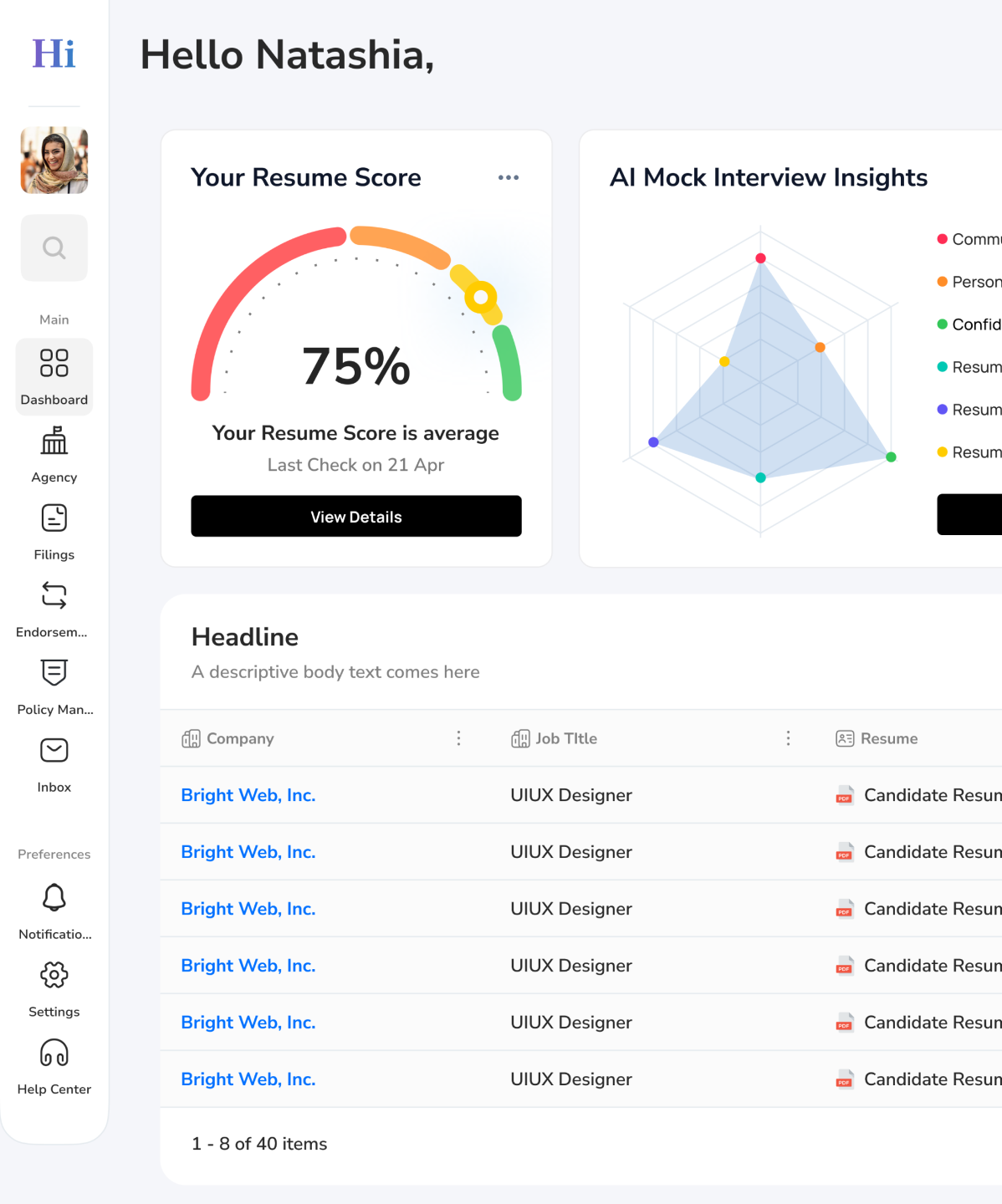Click the View Details button
The width and height of the screenshot is (1002, 1204).
pos(355,516)
